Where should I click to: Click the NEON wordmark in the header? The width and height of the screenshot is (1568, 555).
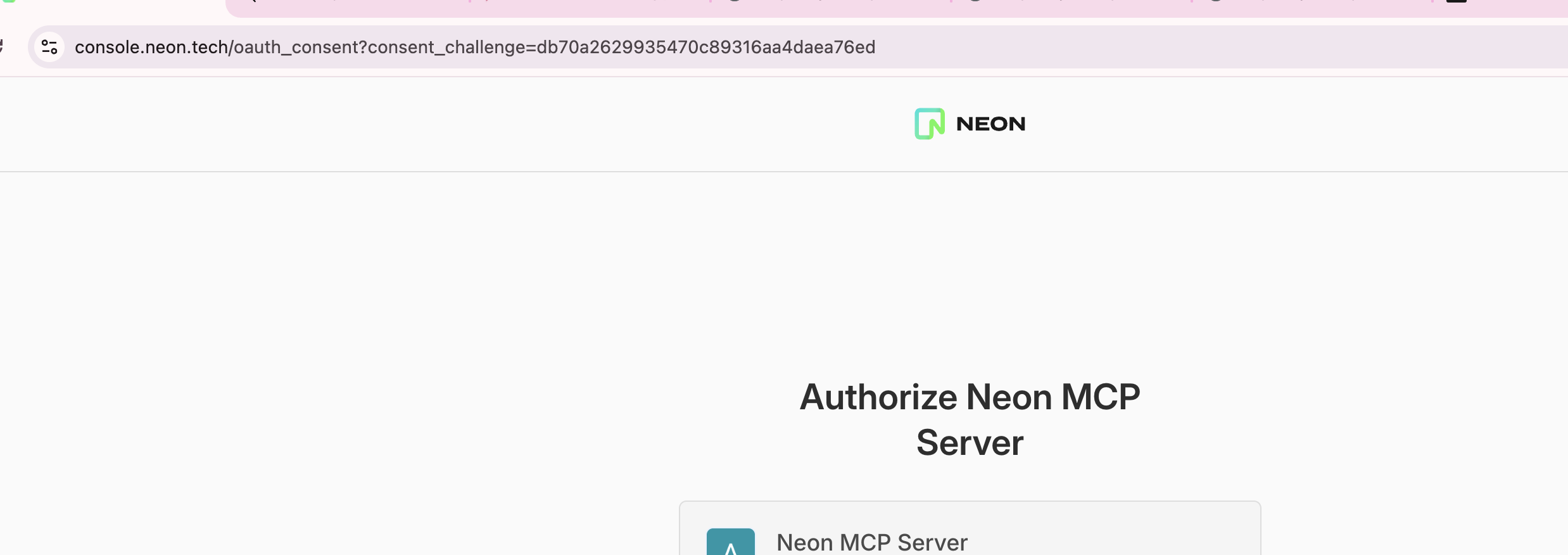[990, 124]
